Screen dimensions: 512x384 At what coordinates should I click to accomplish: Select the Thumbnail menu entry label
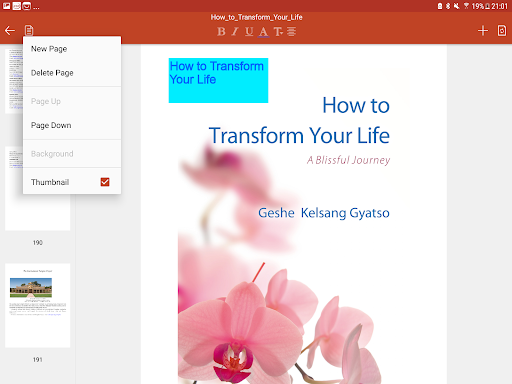50,182
